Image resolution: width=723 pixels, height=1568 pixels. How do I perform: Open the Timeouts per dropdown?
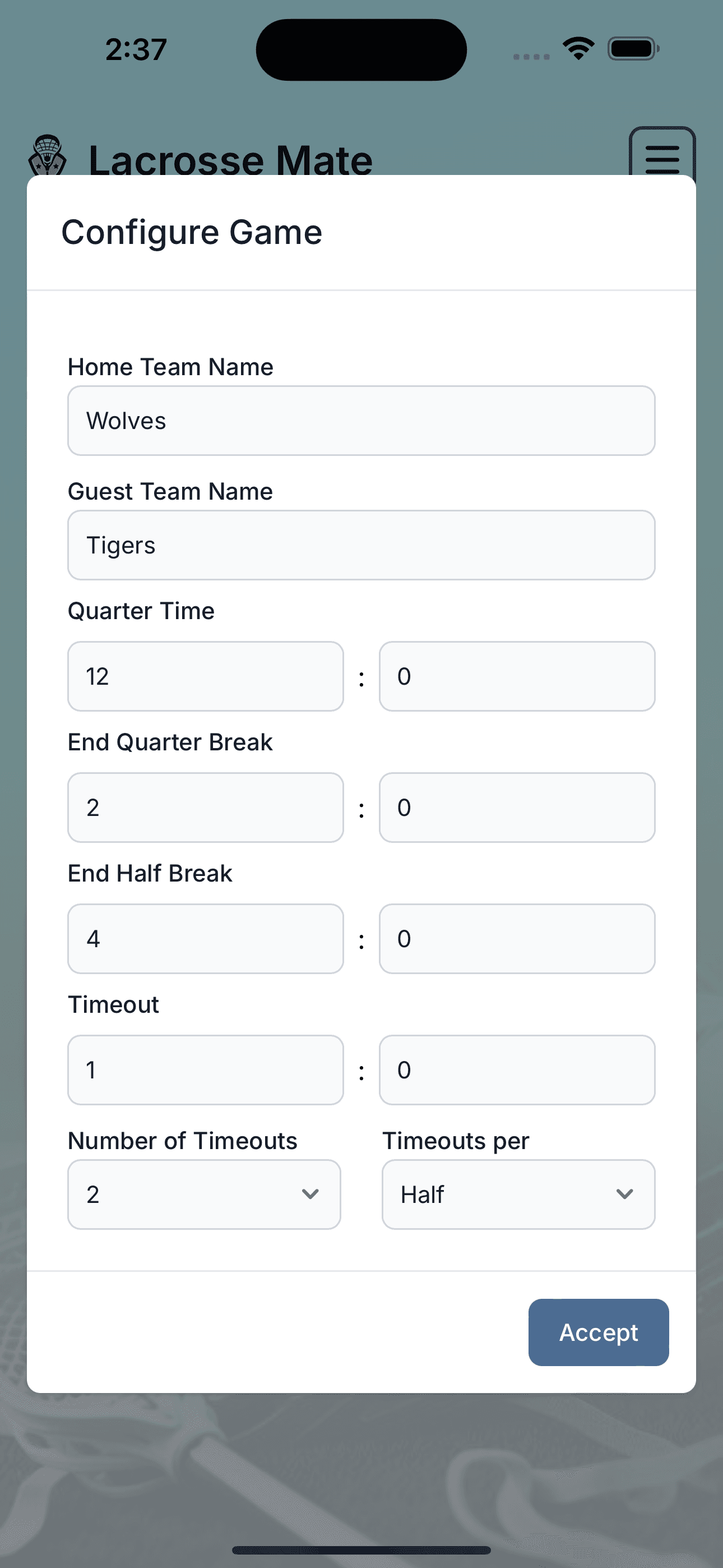pyautogui.click(x=518, y=1193)
